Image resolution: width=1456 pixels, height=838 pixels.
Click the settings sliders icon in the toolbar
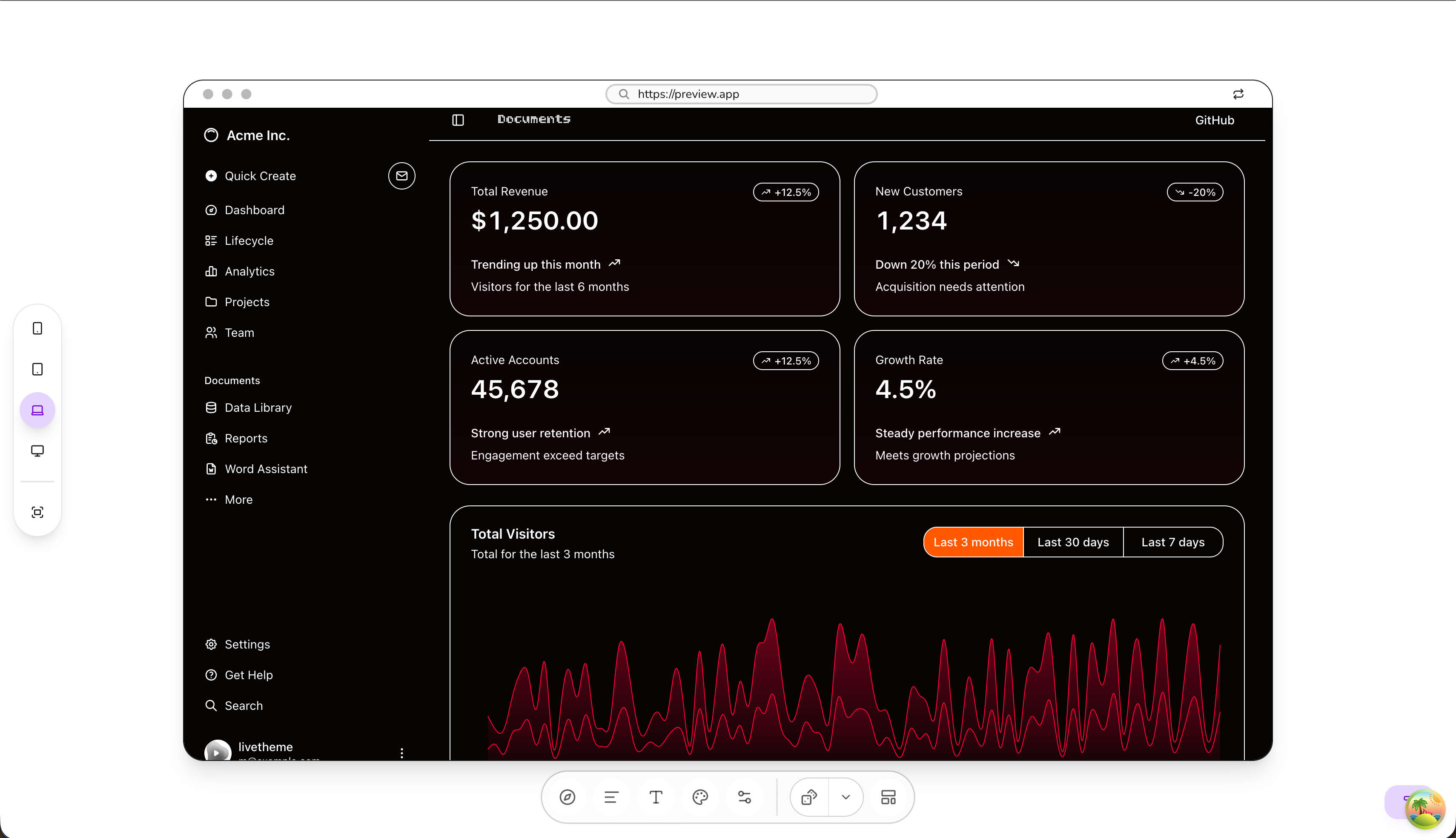[x=745, y=797]
